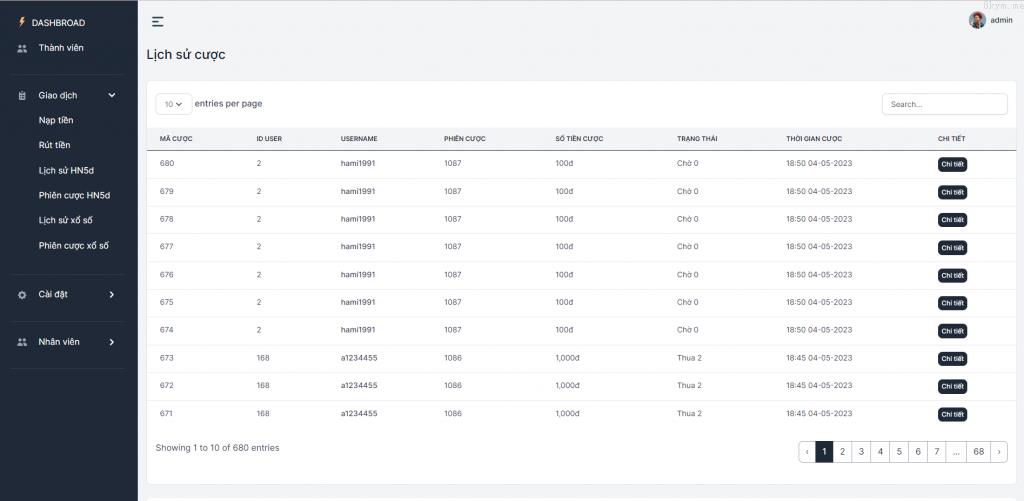The image size is (1024, 501).
Task: Click the Cài đặt gear icon
Action: 22,294
